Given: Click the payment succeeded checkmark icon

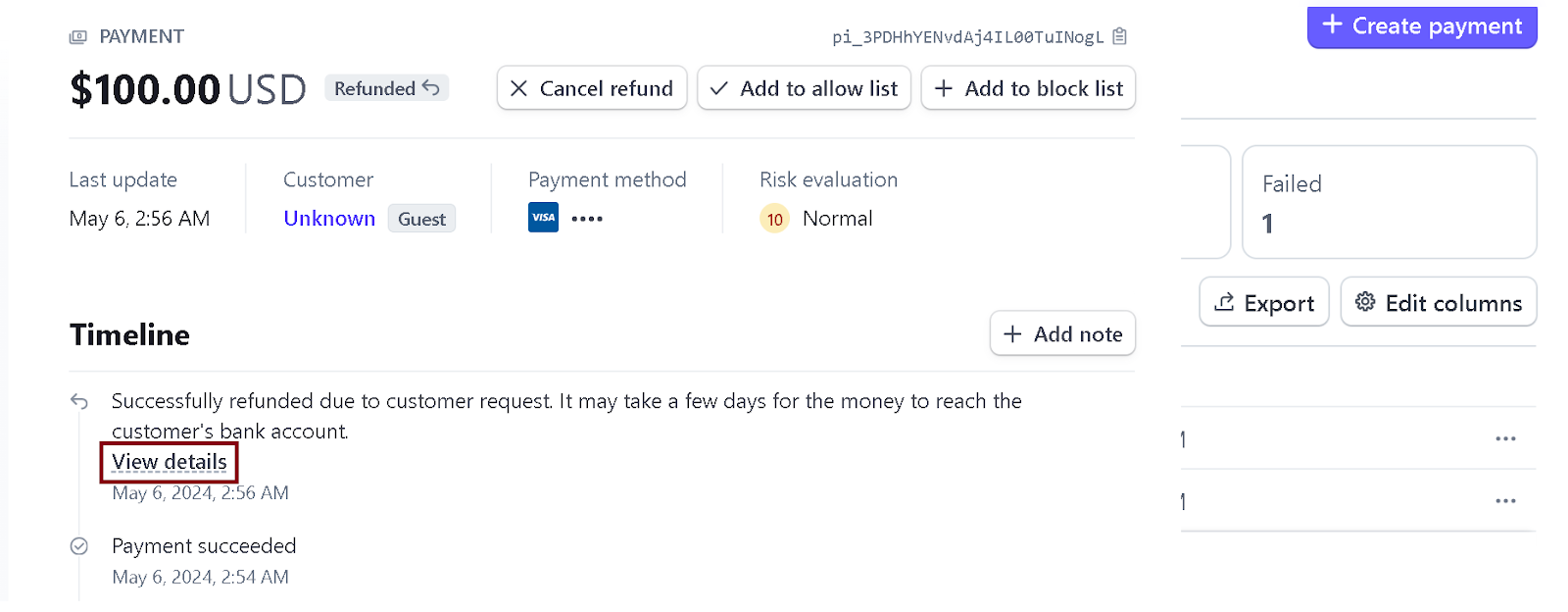Looking at the screenshot, I should pyautogui.click(x=79, y=546).
